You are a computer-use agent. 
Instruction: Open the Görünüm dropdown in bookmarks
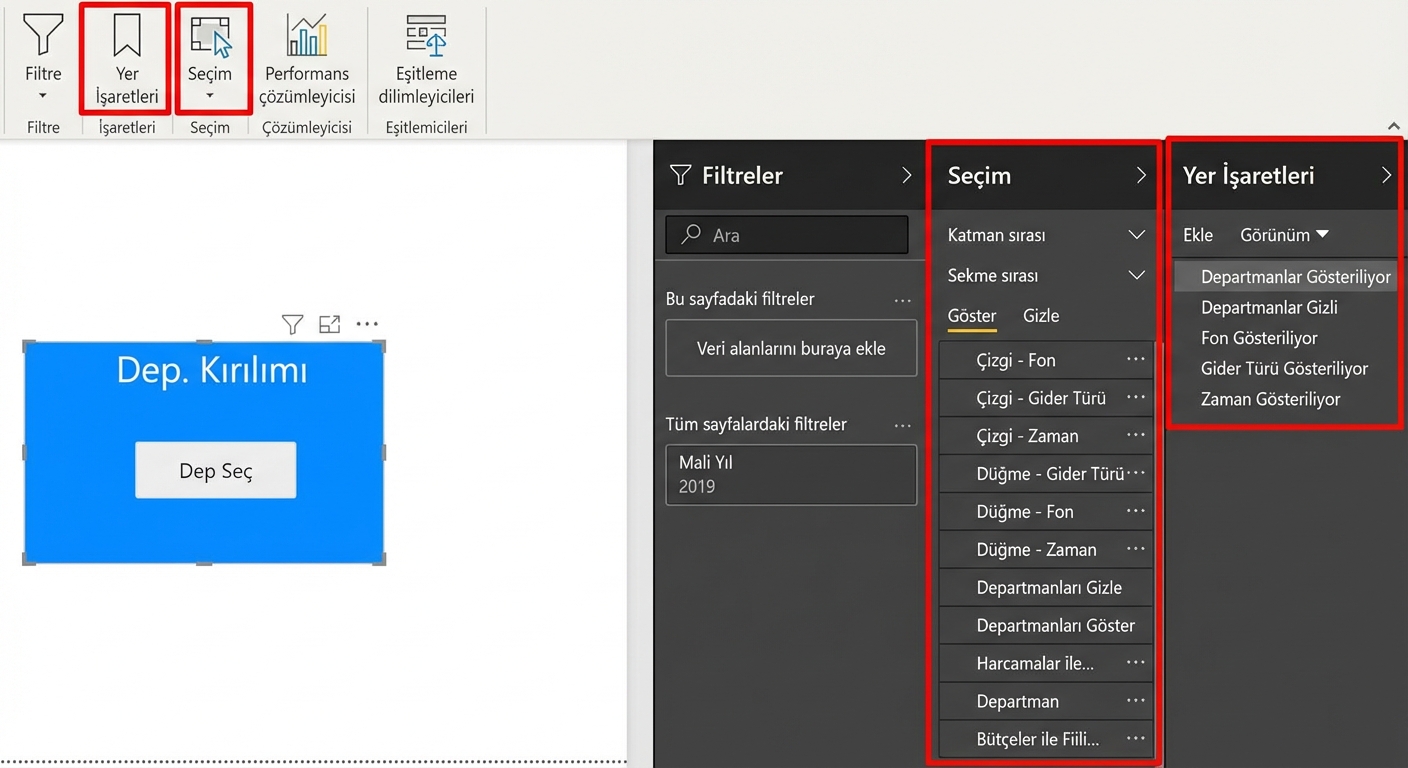(x=1284, y=235)
